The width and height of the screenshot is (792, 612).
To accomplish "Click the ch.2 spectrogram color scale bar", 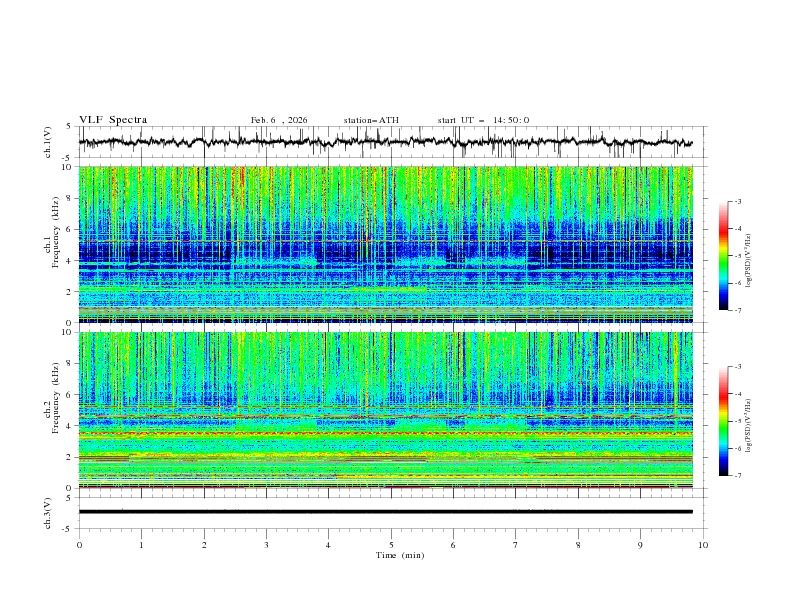I will tap(724, 421).
